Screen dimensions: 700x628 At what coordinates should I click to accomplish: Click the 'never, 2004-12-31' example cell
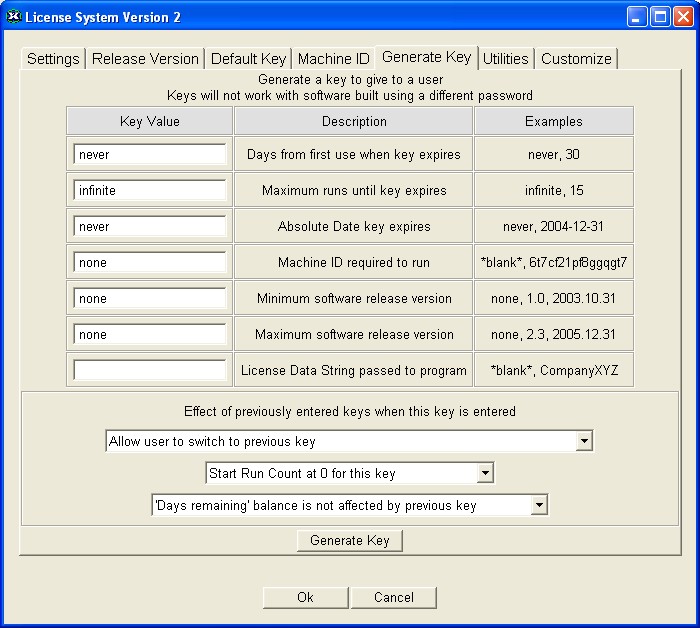(553, 226)
